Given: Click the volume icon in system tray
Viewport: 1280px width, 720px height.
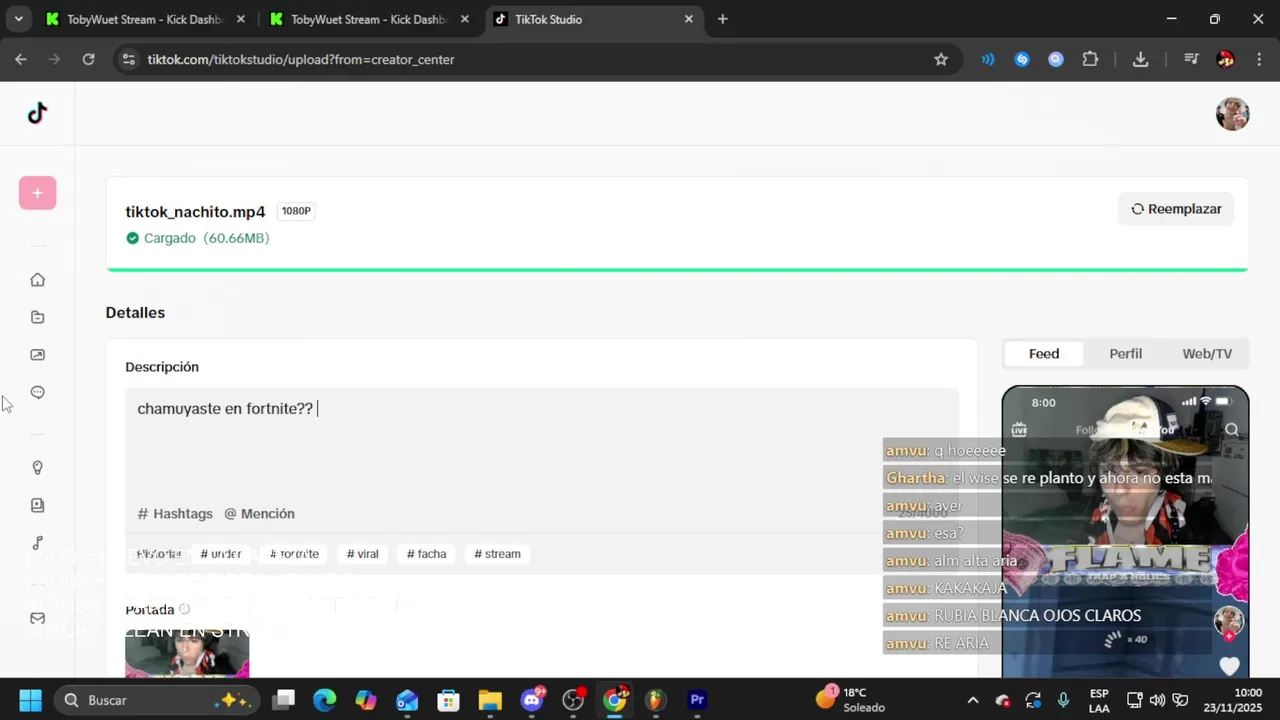Looking at the screenshot, I should pyautogui.click(x=1157, y=700).
